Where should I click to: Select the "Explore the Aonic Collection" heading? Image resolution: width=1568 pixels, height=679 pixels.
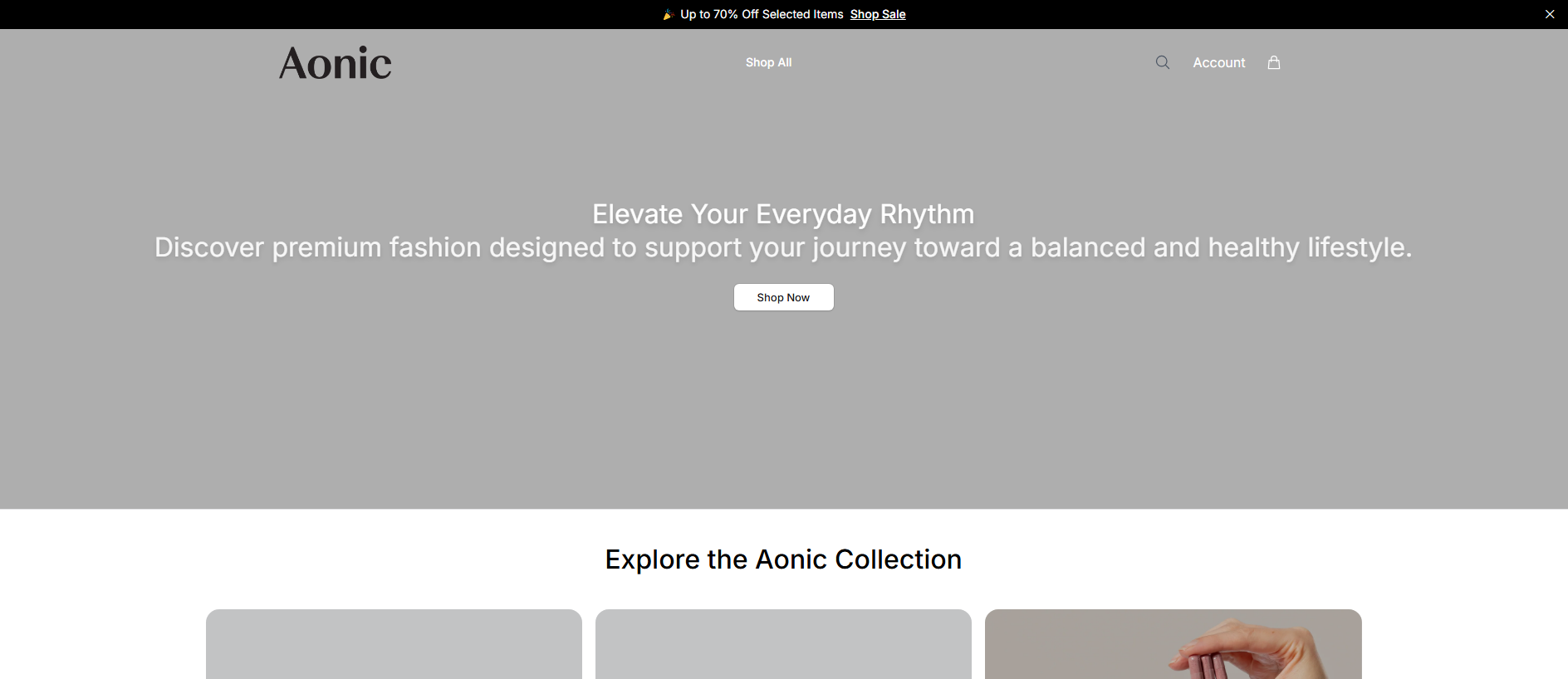click(x=783, y=559)
